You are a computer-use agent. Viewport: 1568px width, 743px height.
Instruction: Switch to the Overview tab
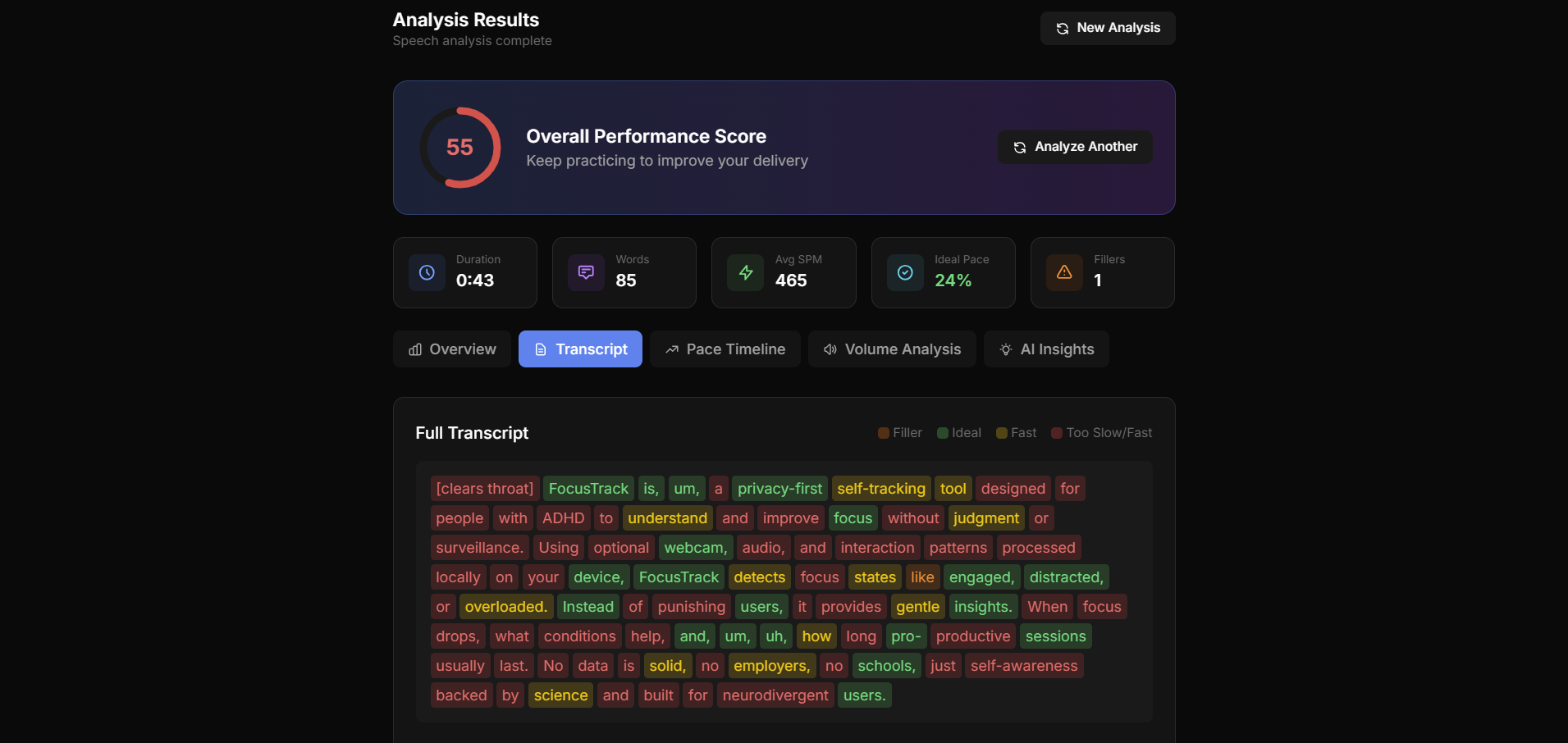coord(452,349)
